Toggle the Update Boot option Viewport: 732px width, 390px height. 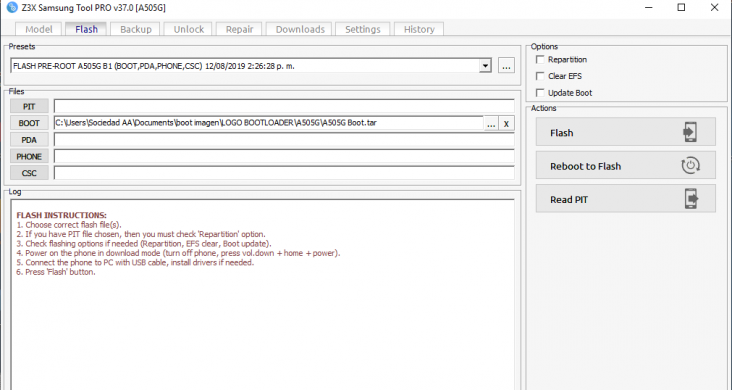tap(540, 92)
